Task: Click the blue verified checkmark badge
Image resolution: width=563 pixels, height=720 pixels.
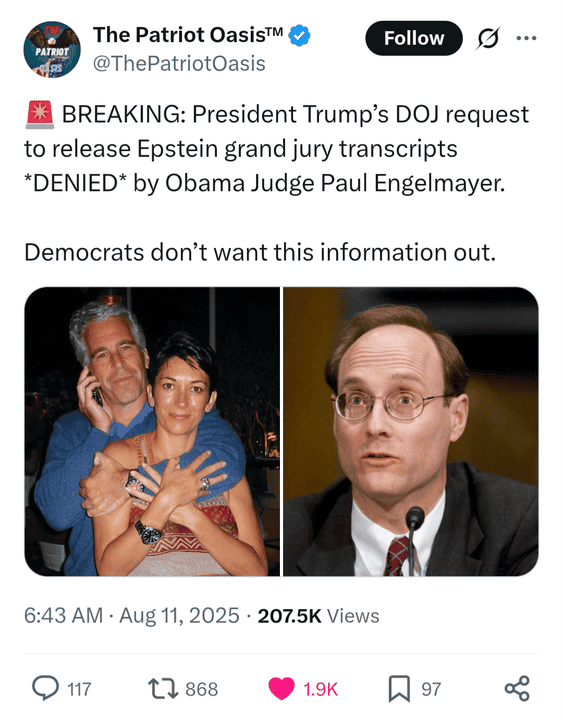Action: point(299,35)
